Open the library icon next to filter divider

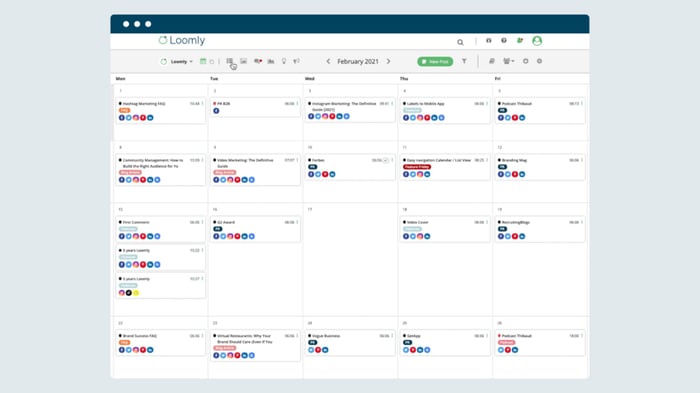[492, 61]
